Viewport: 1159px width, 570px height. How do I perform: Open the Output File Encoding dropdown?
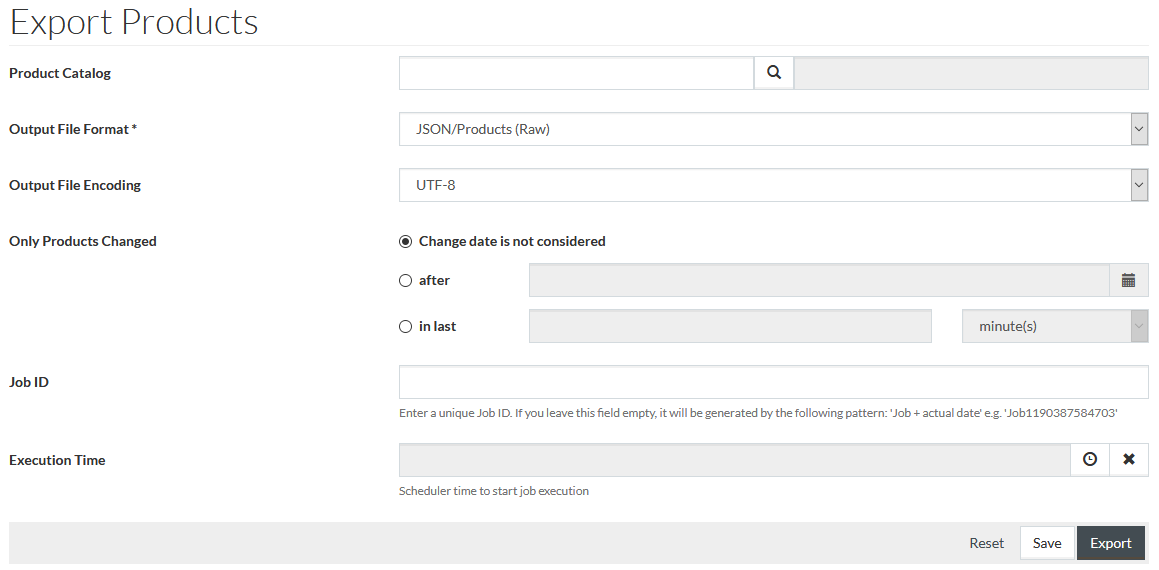(773, 185)
